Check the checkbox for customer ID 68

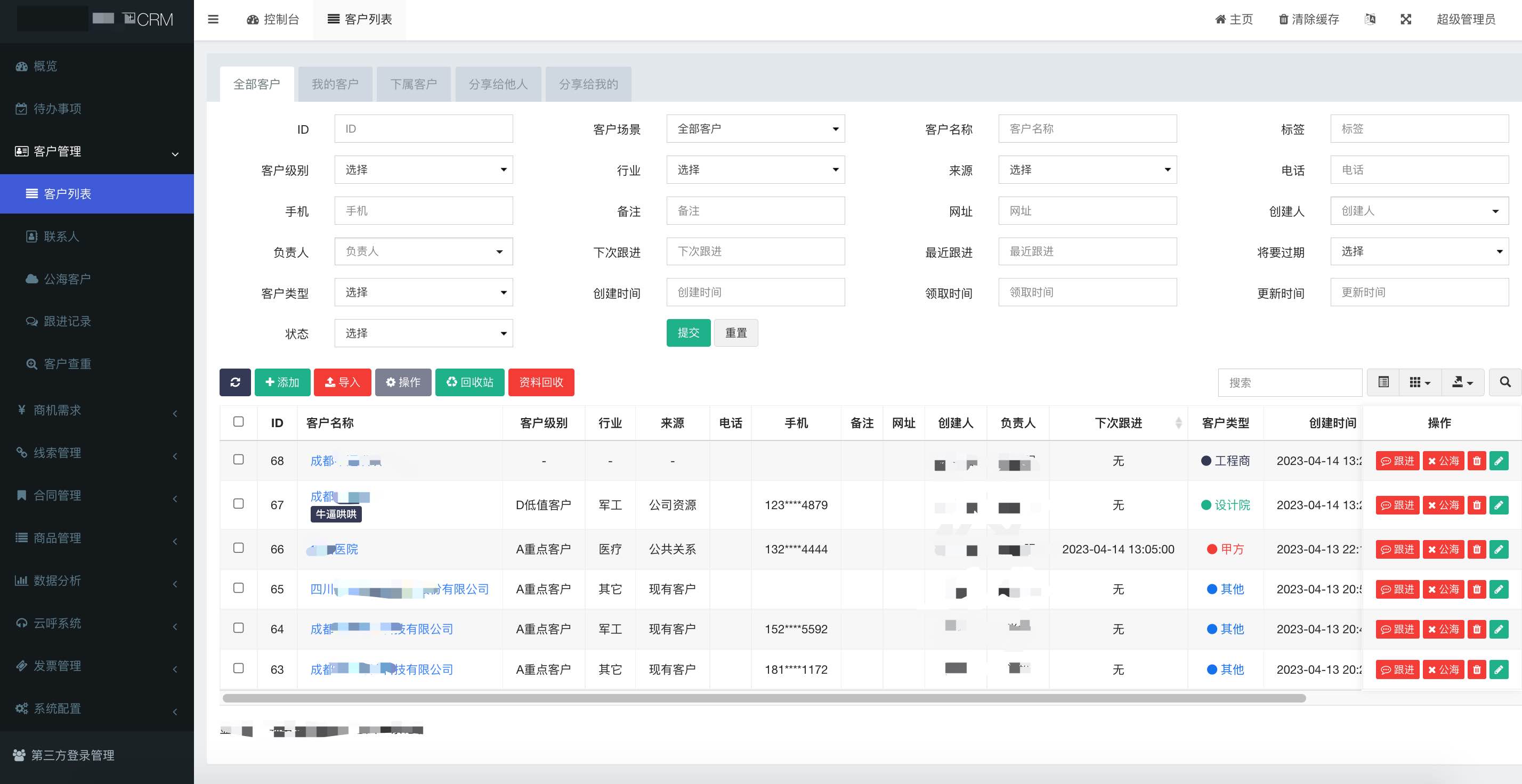pos(239,459)
